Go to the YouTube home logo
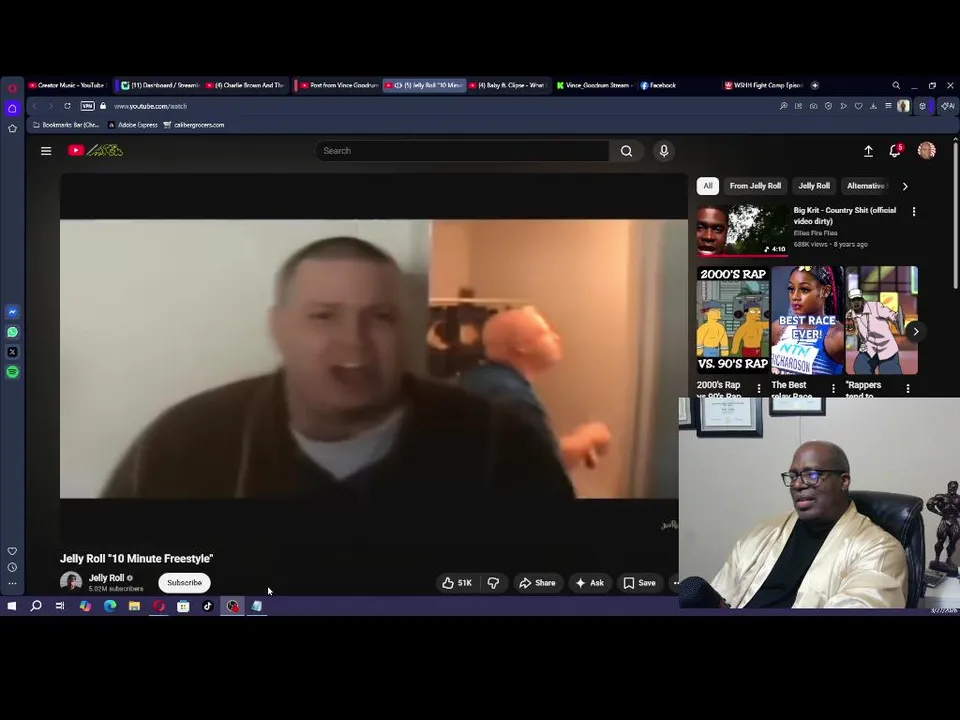The width and height of the screenshot is (960, 720). point(96,150)
